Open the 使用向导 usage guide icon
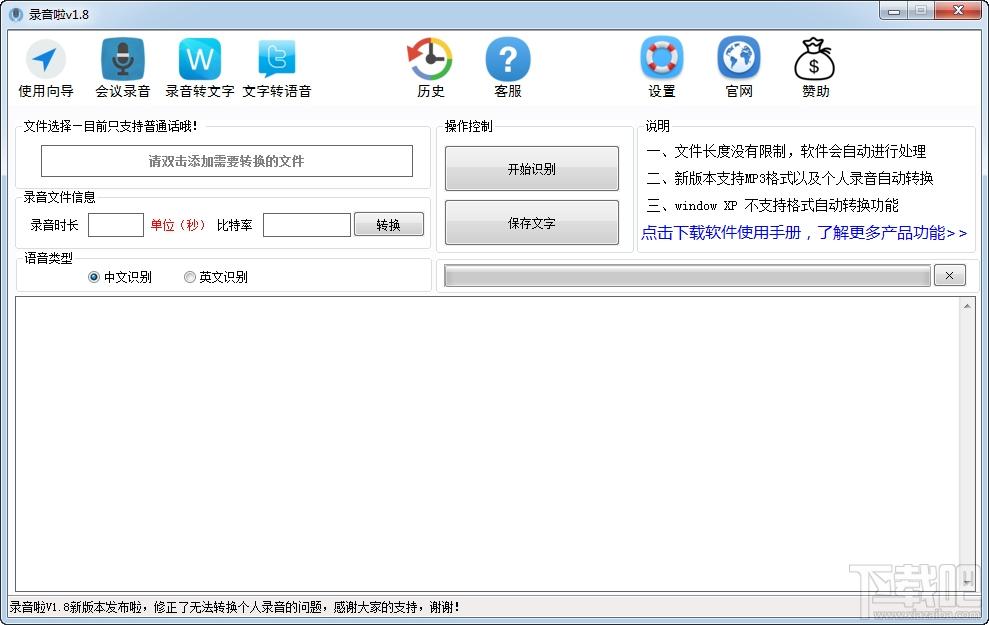The height and width of the screenshot is (625, 989). coord(46,61)
